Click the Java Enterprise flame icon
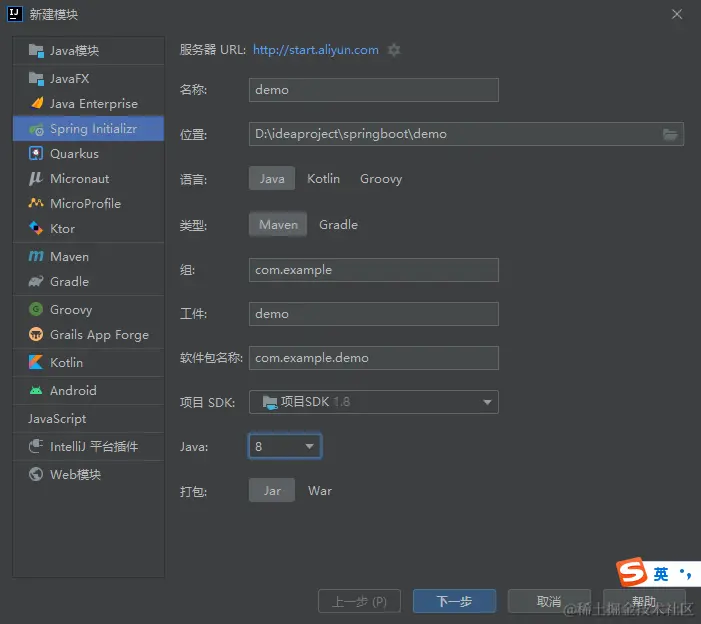 (x=37, y=103)
